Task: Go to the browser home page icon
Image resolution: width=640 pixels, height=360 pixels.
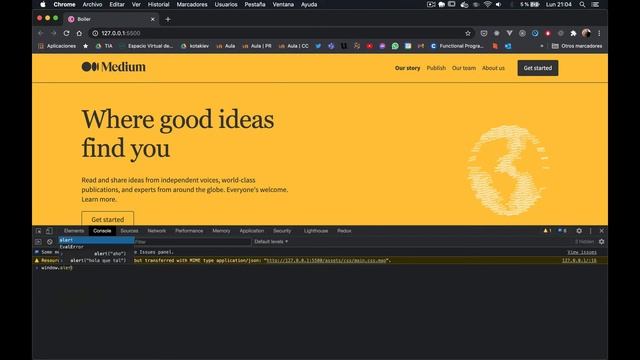Action: click(x=79, y=33)
